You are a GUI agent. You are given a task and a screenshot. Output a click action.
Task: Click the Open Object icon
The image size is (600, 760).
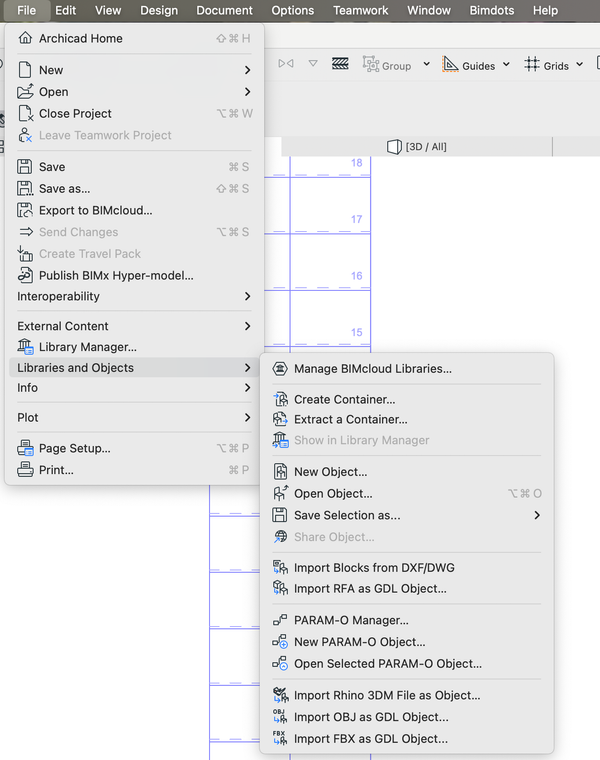point(280,493)
